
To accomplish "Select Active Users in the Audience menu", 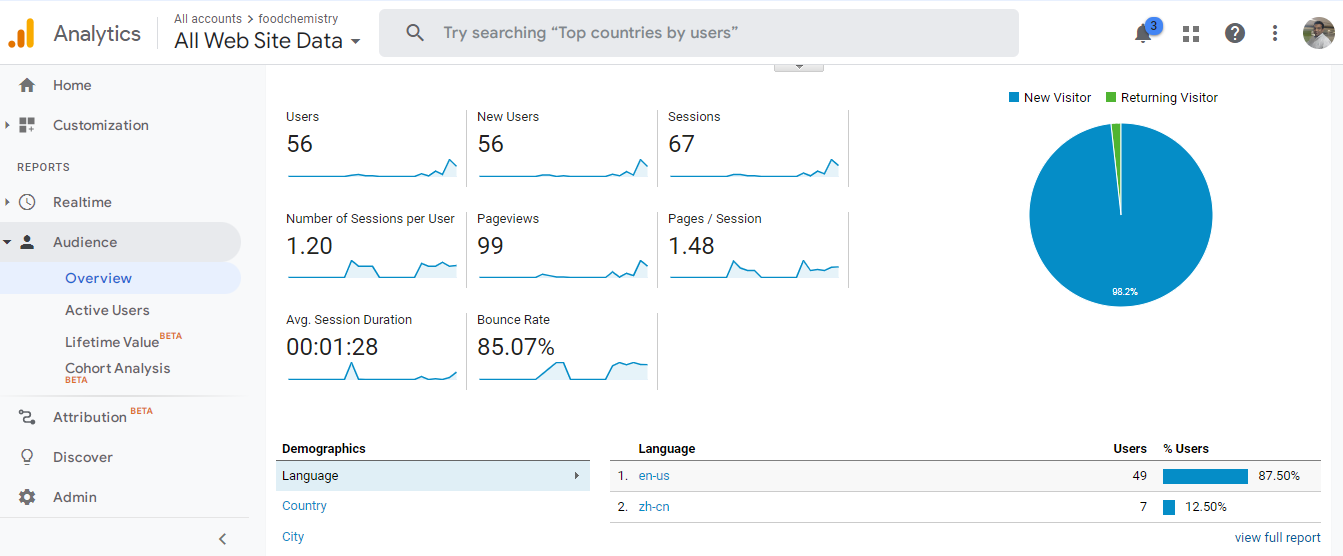I will pyautogui.click(x=107, y=310).
